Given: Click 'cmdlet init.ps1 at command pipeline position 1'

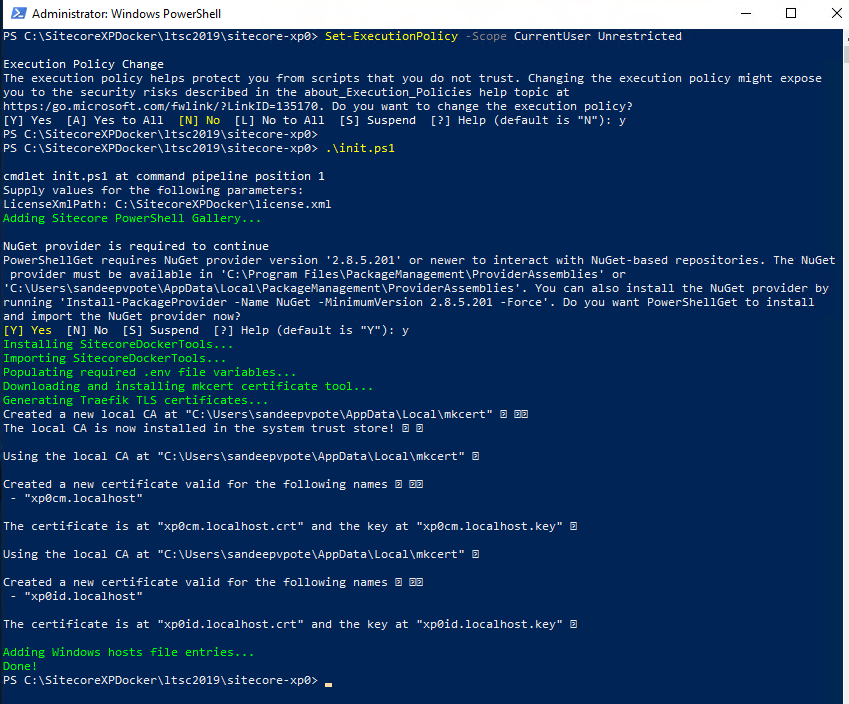Looking at the screenshot, I should pos(164,176).
